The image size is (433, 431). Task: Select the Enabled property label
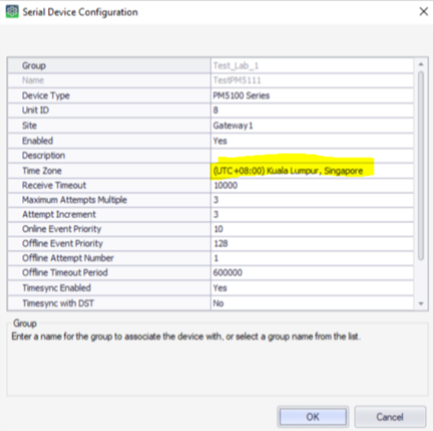pos(37,141)
